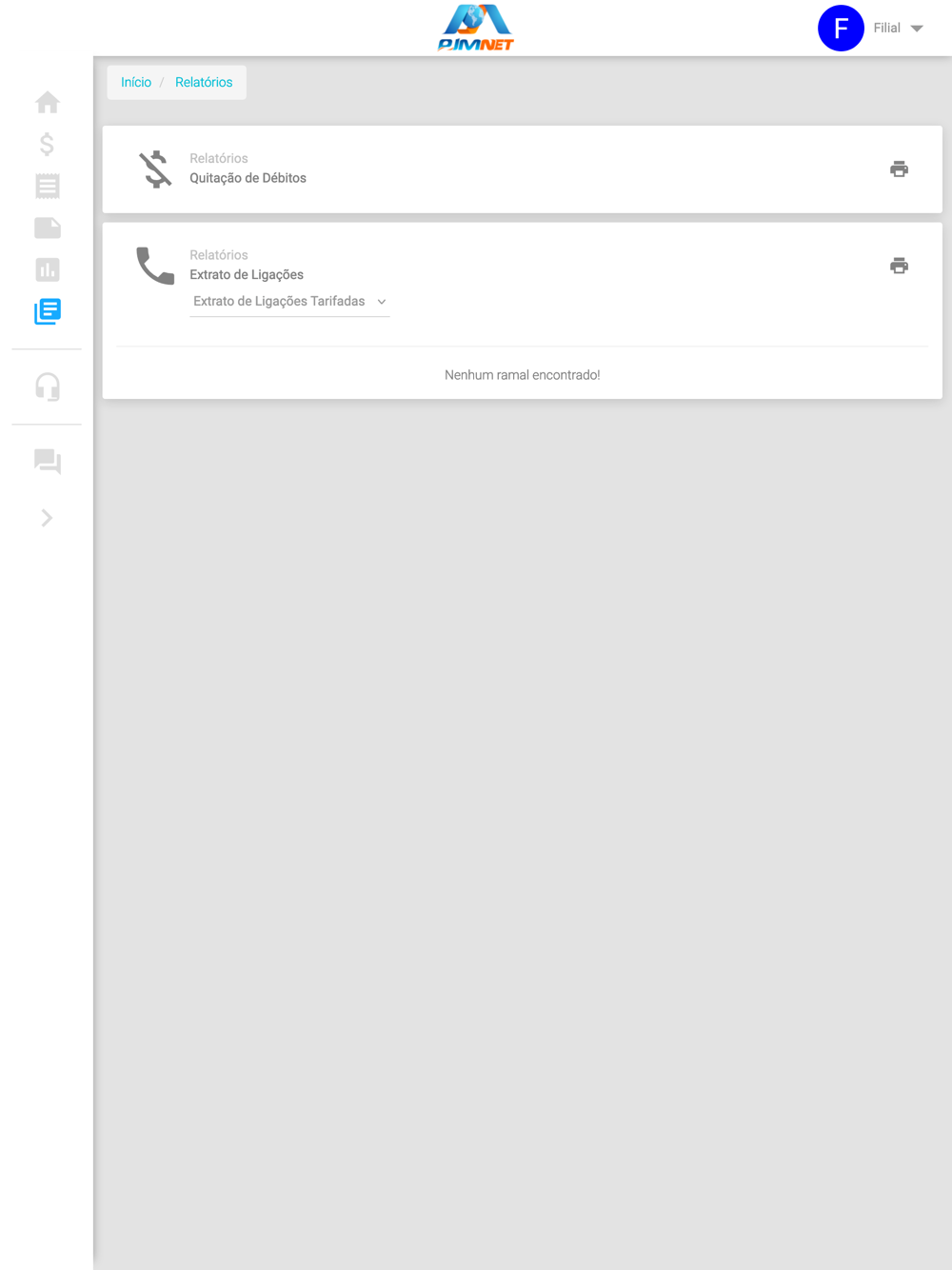Click the crossed-out dollar Quitação icon
The width and height of the screenshot is (952, 1270).
tap(155, 169)
